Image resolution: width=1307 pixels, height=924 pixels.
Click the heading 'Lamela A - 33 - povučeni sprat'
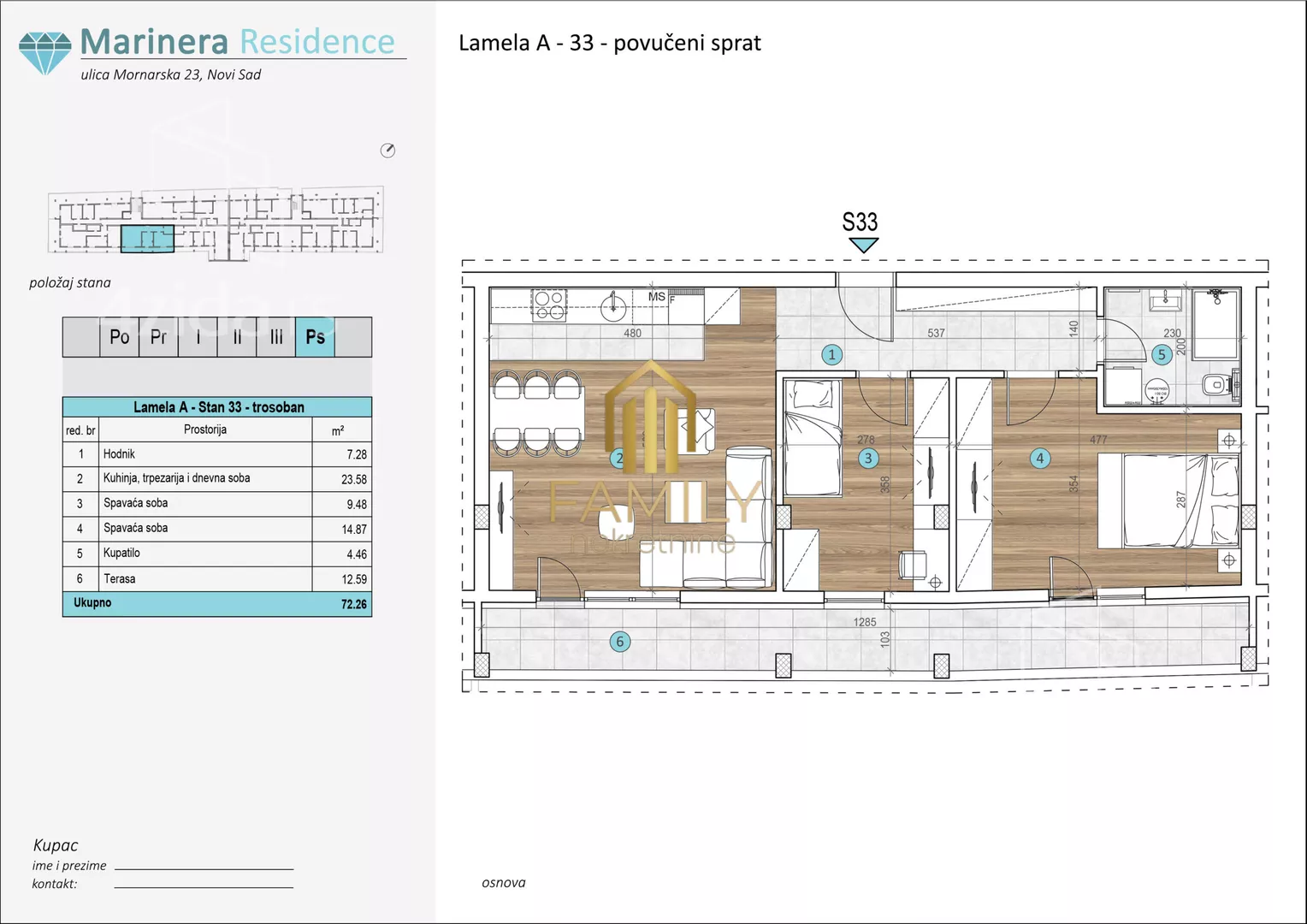pos(610,43)
